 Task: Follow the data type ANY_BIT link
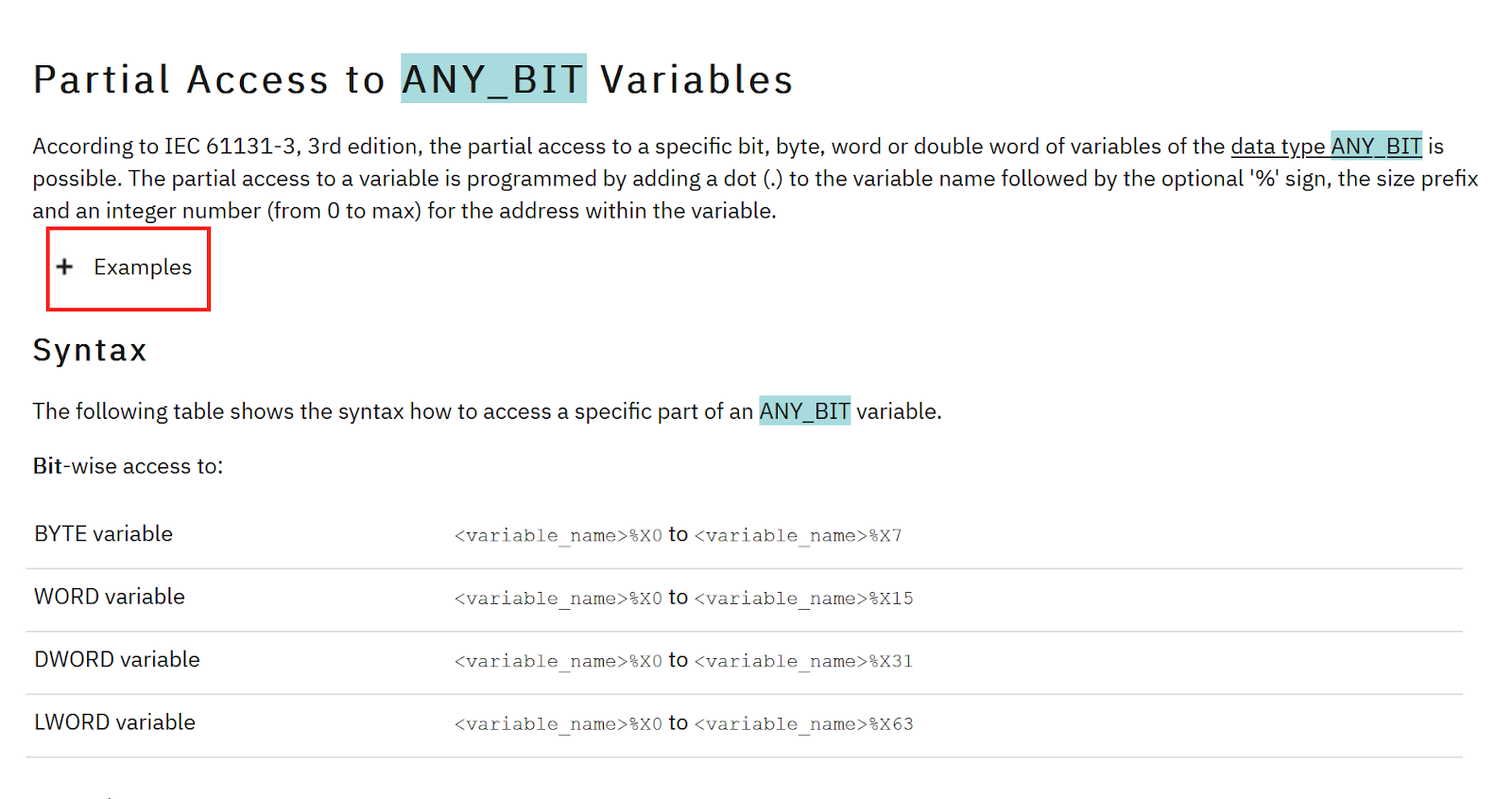click(x=1326, y=147)
